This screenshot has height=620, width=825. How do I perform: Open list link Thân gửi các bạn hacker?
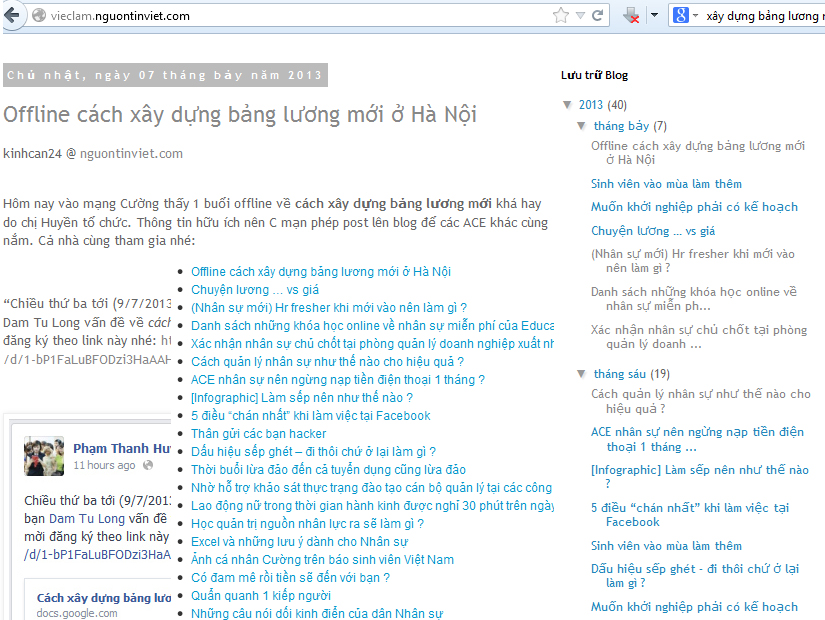point(258,433)
